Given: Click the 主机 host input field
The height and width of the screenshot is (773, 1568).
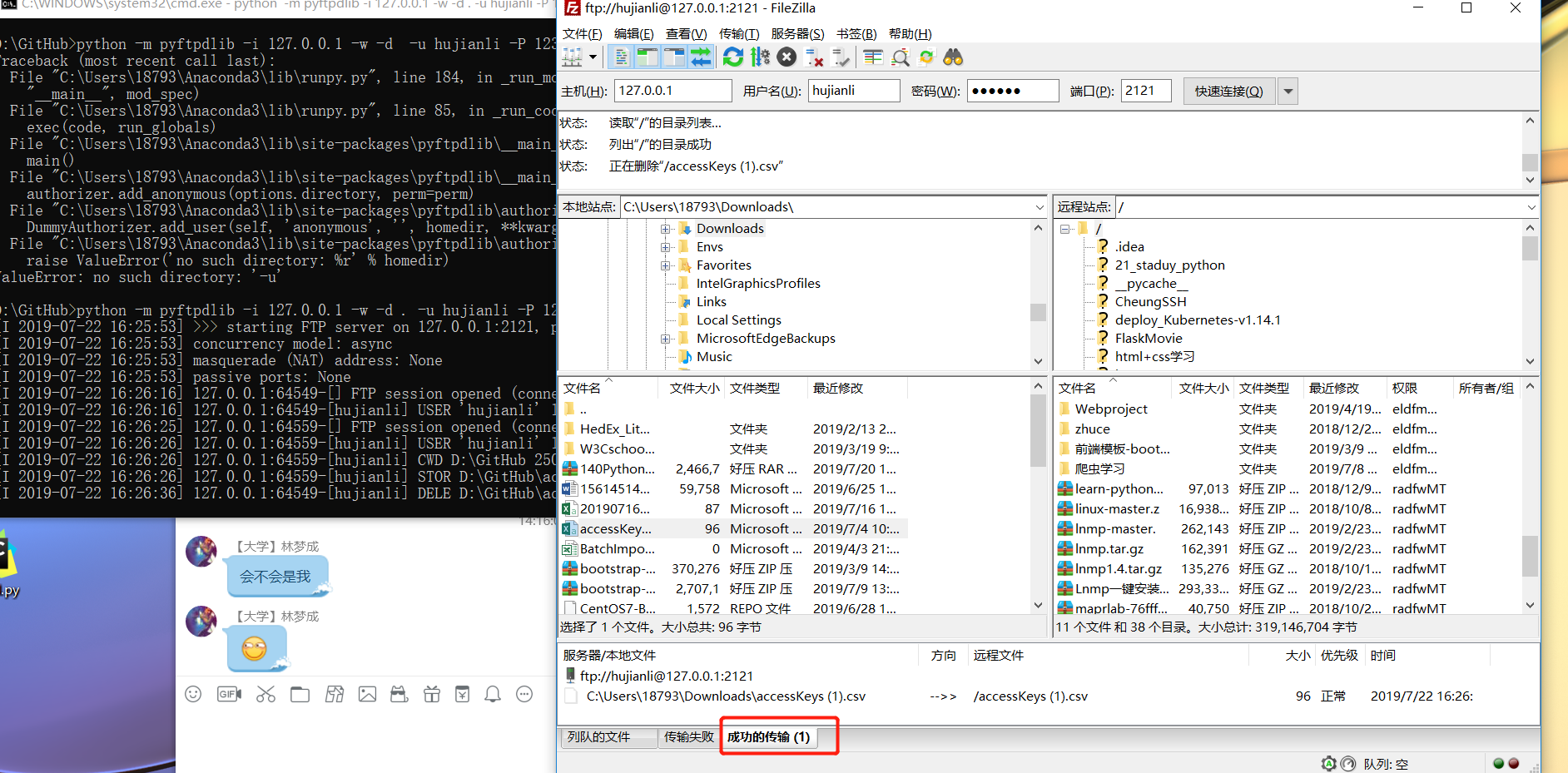Looking at the screenshot, I should (x=672, y=91).
